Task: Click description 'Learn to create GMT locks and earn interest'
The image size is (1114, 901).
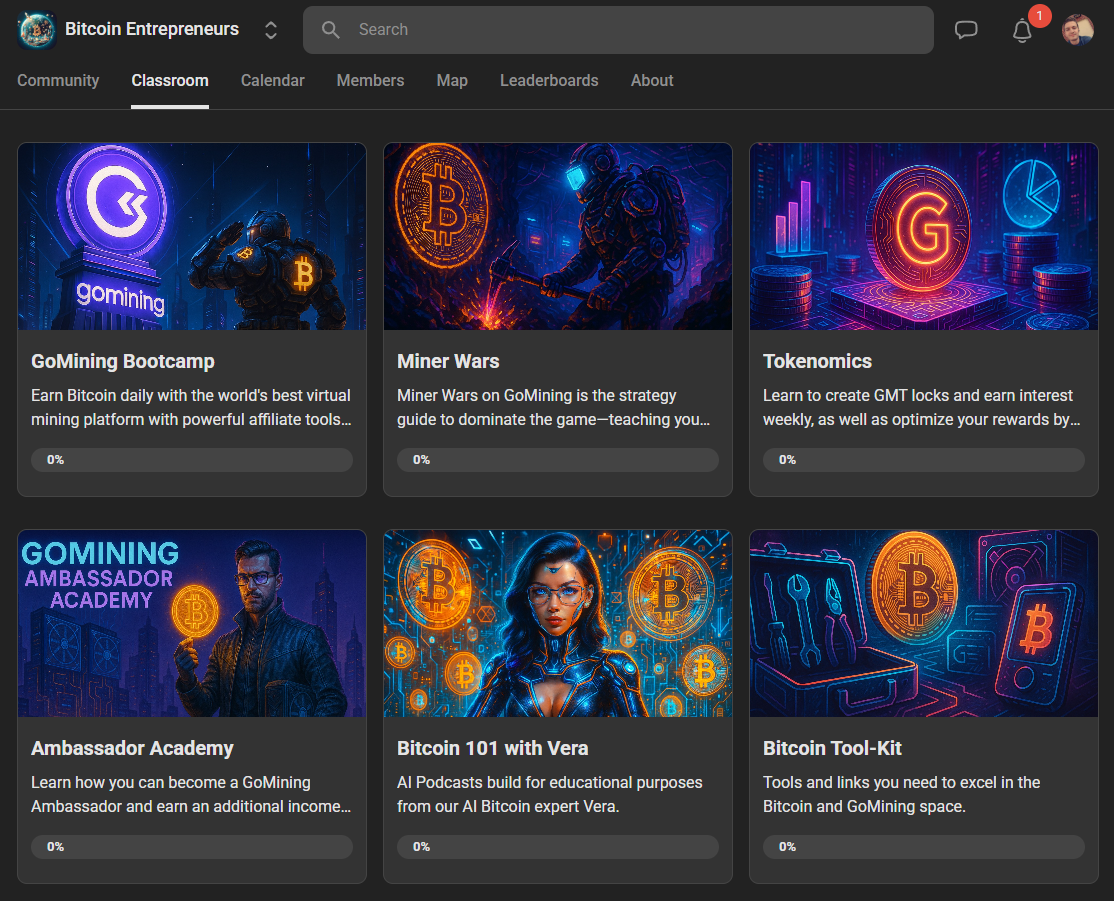Action: 918,395
